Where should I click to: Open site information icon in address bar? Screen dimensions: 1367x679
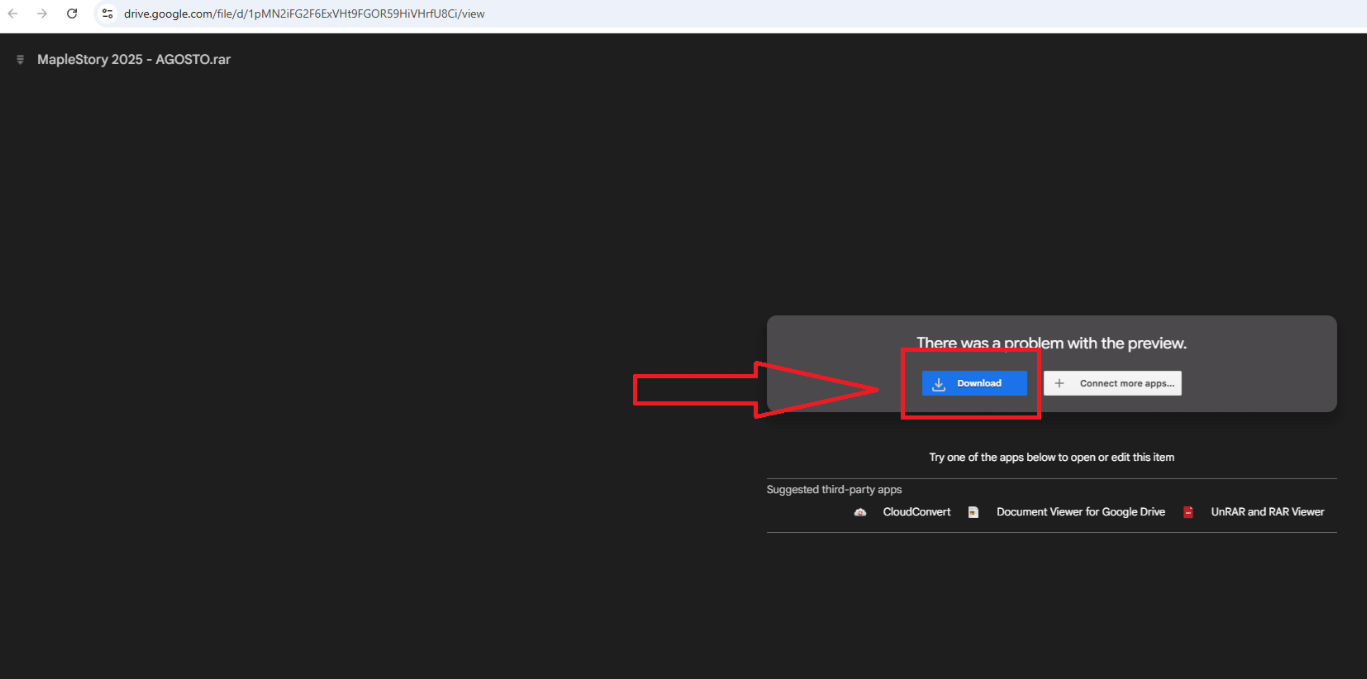pyautogui.click(x=107, y=14)
